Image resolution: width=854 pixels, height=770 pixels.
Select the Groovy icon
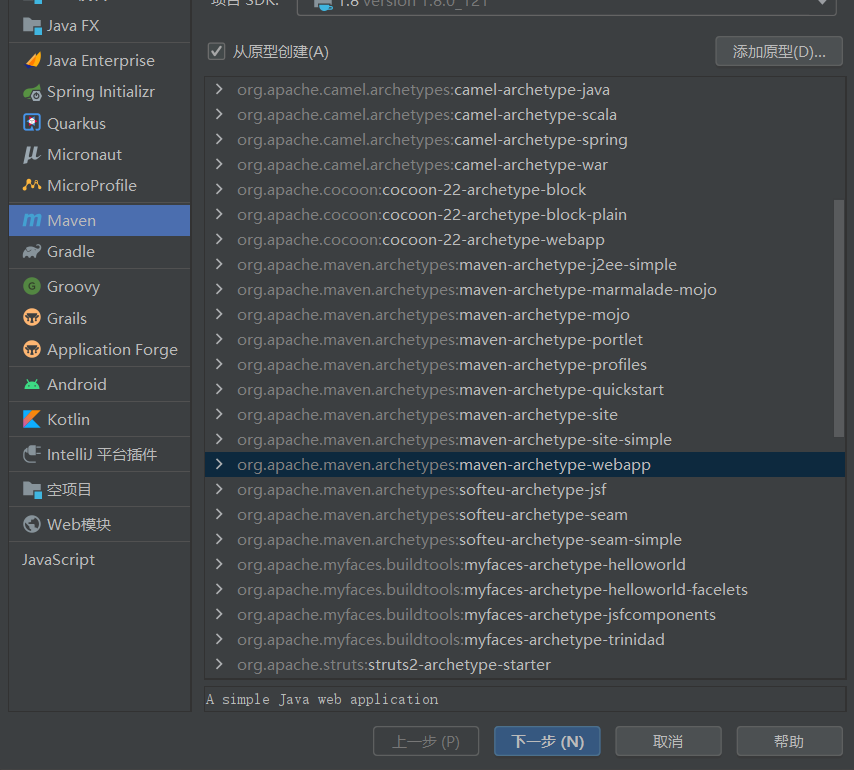click(x=32, y=286)
